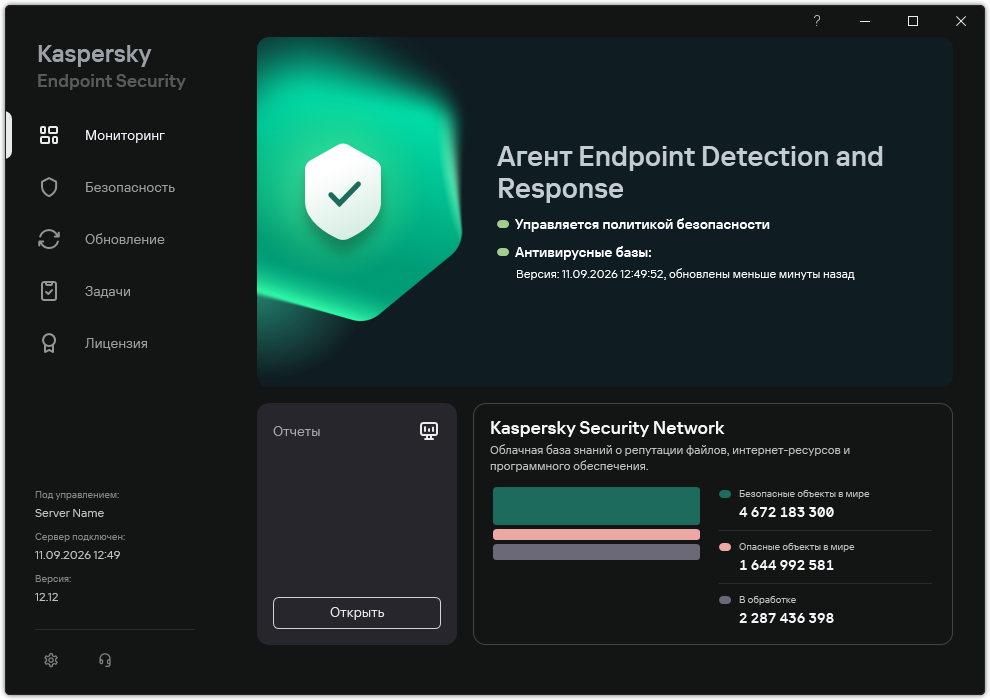Go to the Безопасность section
990x700 pixels.
coord(130,187)
